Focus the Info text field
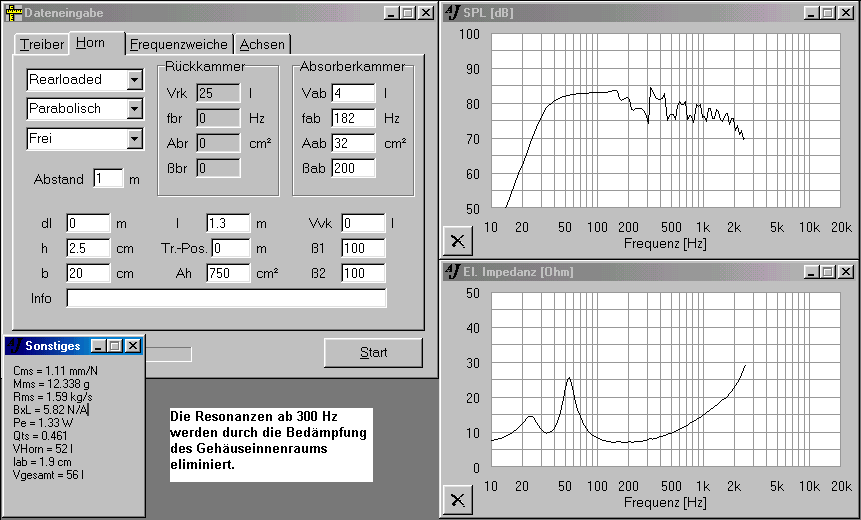 click(226, 298)
